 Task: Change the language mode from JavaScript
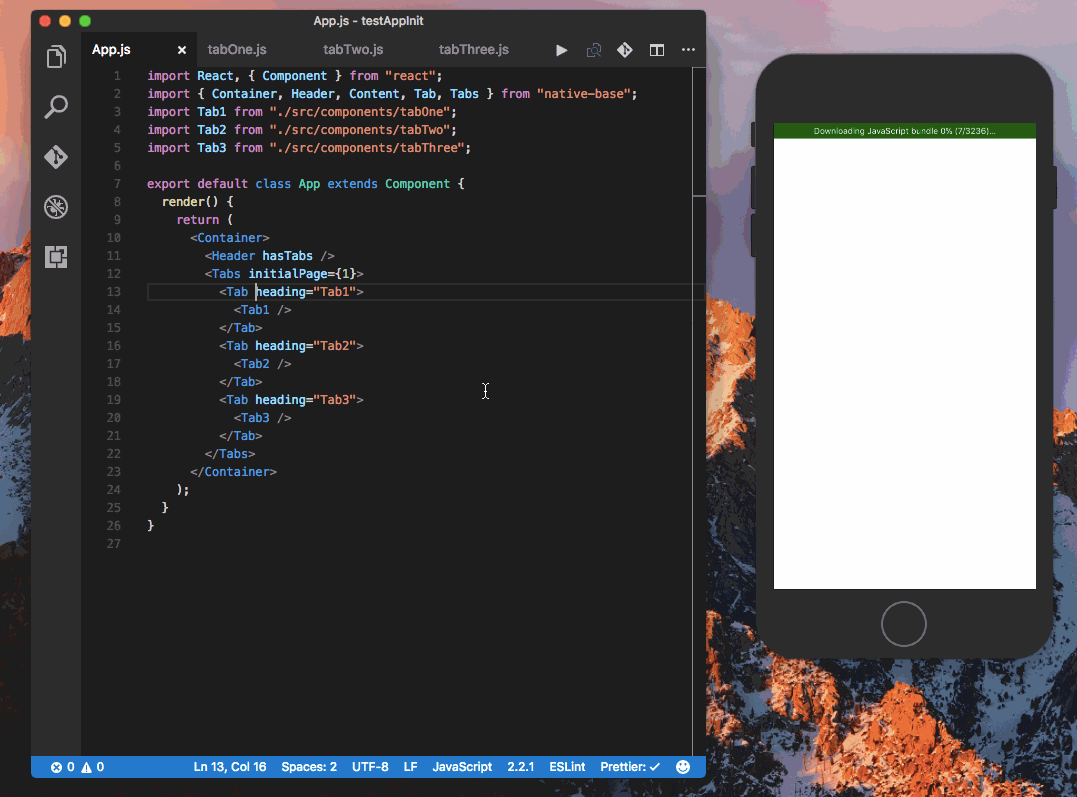[x=461, y=766]
